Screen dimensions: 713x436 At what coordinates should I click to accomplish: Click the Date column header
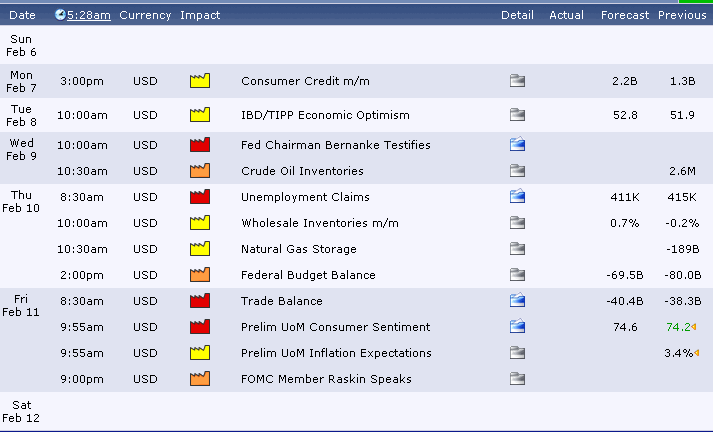22,15
